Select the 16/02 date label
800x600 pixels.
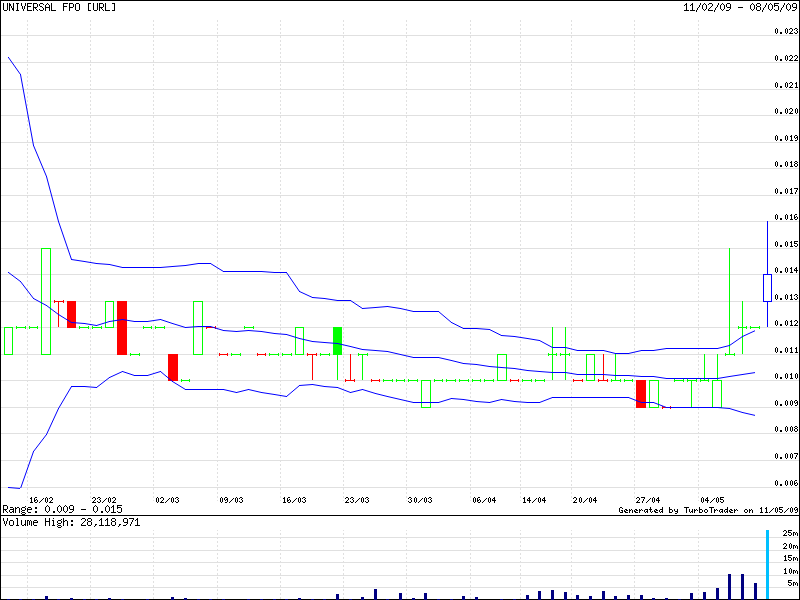[x=41, y=500]
